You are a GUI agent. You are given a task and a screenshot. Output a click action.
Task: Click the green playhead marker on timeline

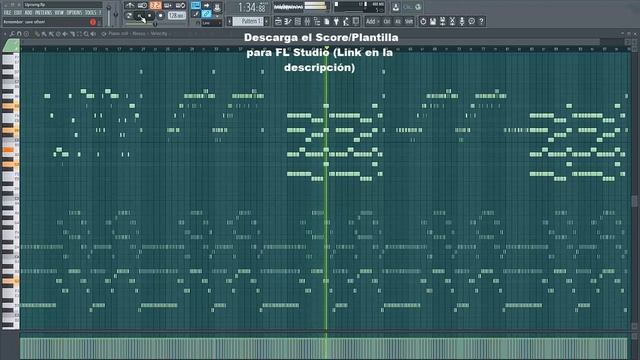click(326, 49)
